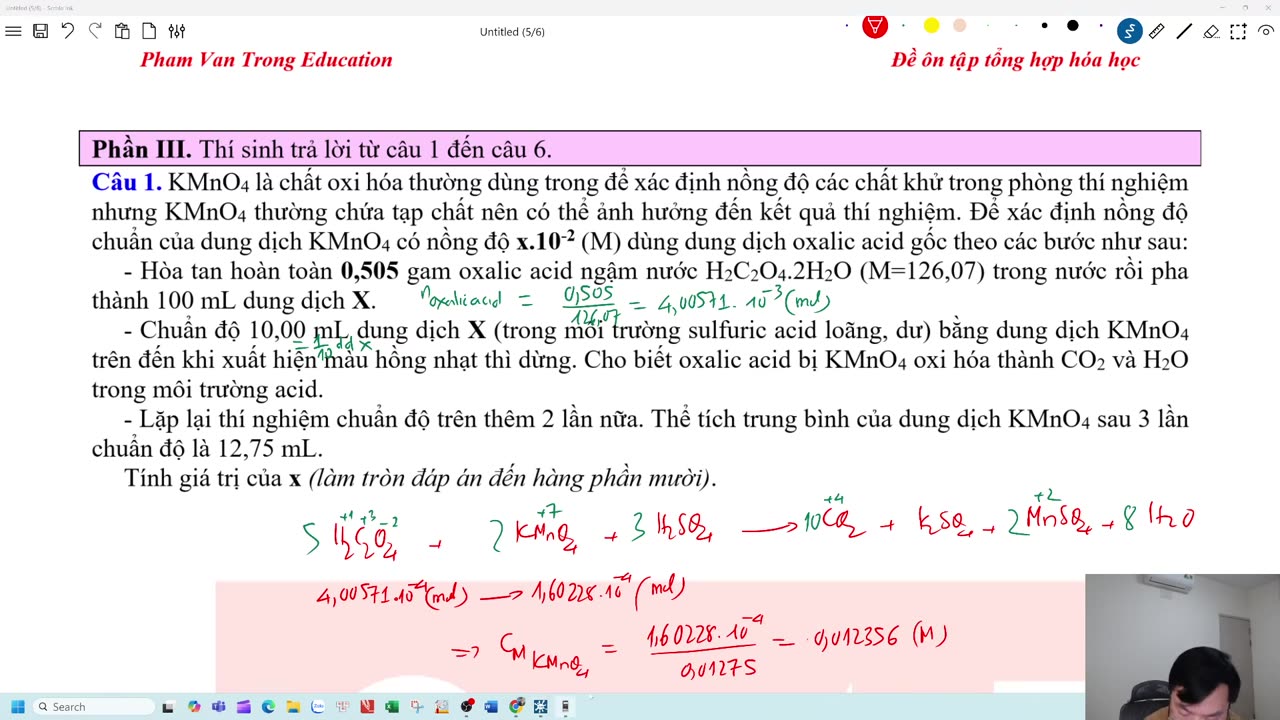Select the straight line tool
This screenshot has width=1280, height=720.
pyautogui.click(x=1184, y=31)
